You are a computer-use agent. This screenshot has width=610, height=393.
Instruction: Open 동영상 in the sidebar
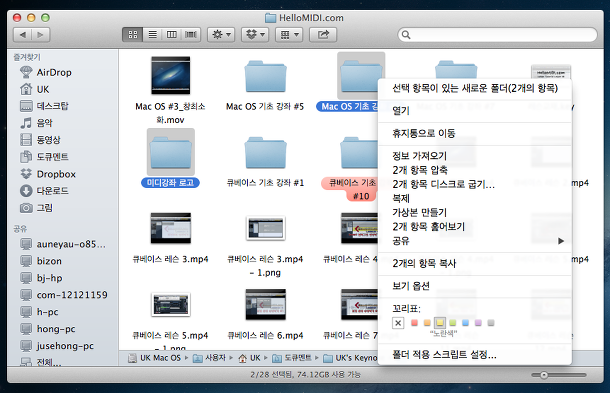tap(40, 140)
